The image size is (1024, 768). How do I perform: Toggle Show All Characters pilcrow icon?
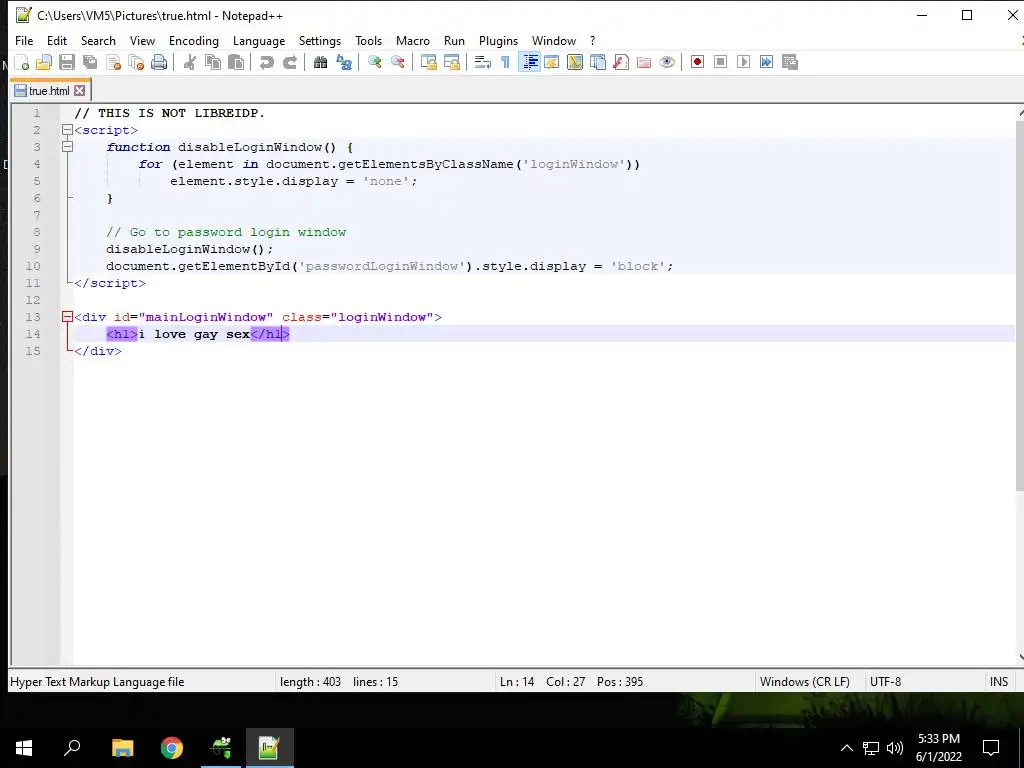[505, 62]
